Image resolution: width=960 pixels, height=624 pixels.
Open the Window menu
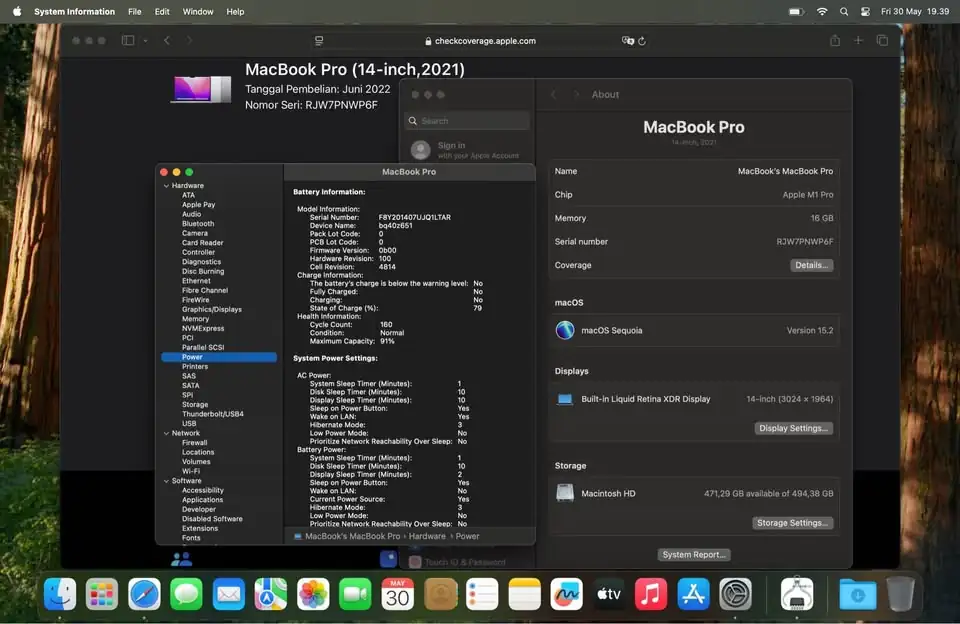click(x=198, y=12)
